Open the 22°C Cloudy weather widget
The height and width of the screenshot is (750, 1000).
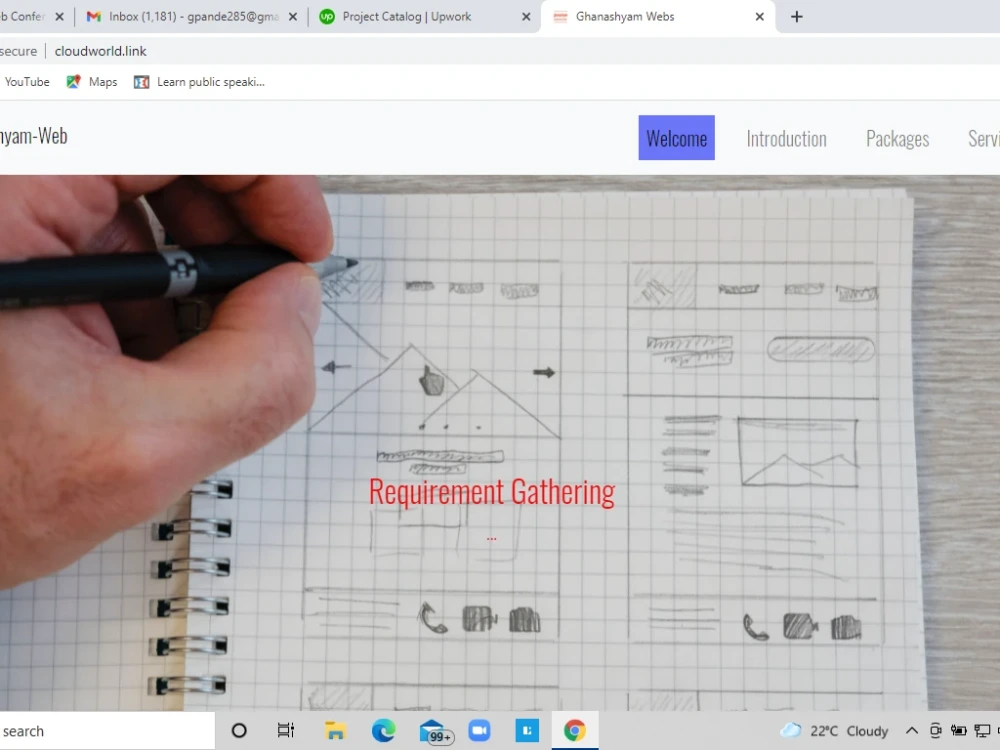click(x=834, y=731)
